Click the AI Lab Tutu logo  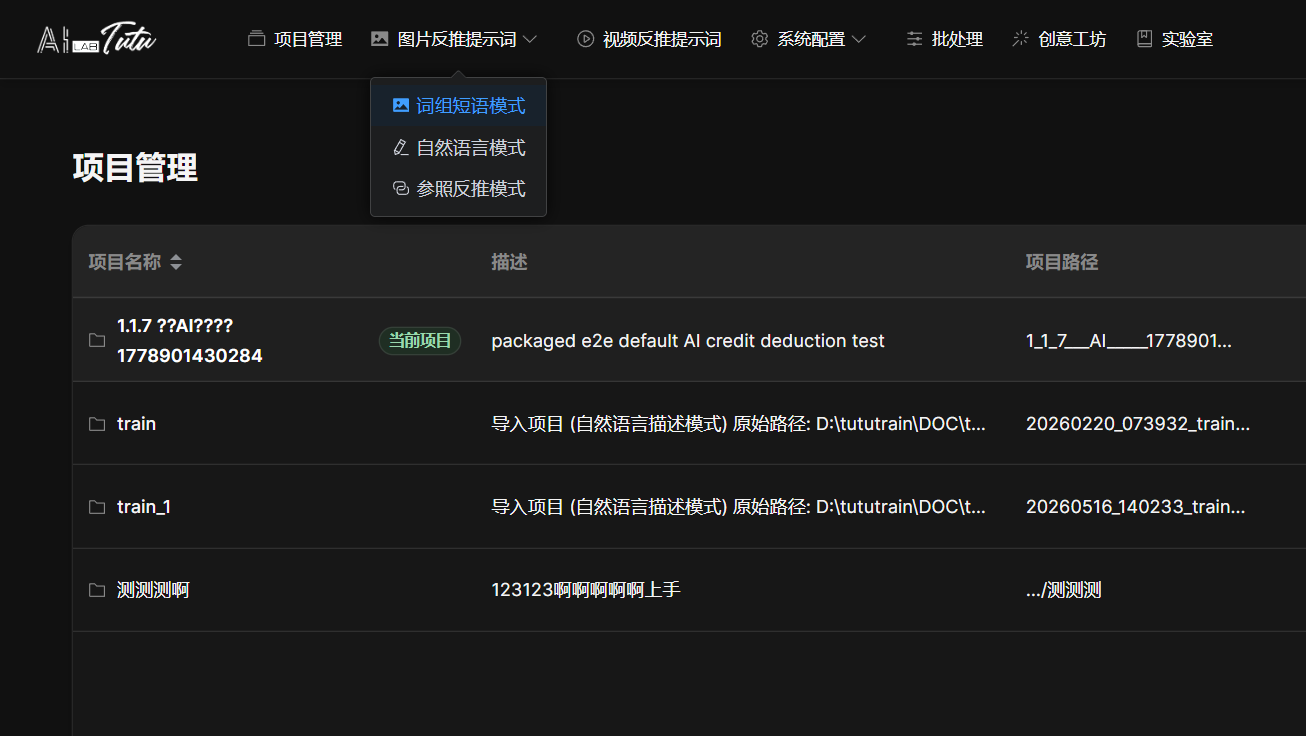[x=97, y=39]
